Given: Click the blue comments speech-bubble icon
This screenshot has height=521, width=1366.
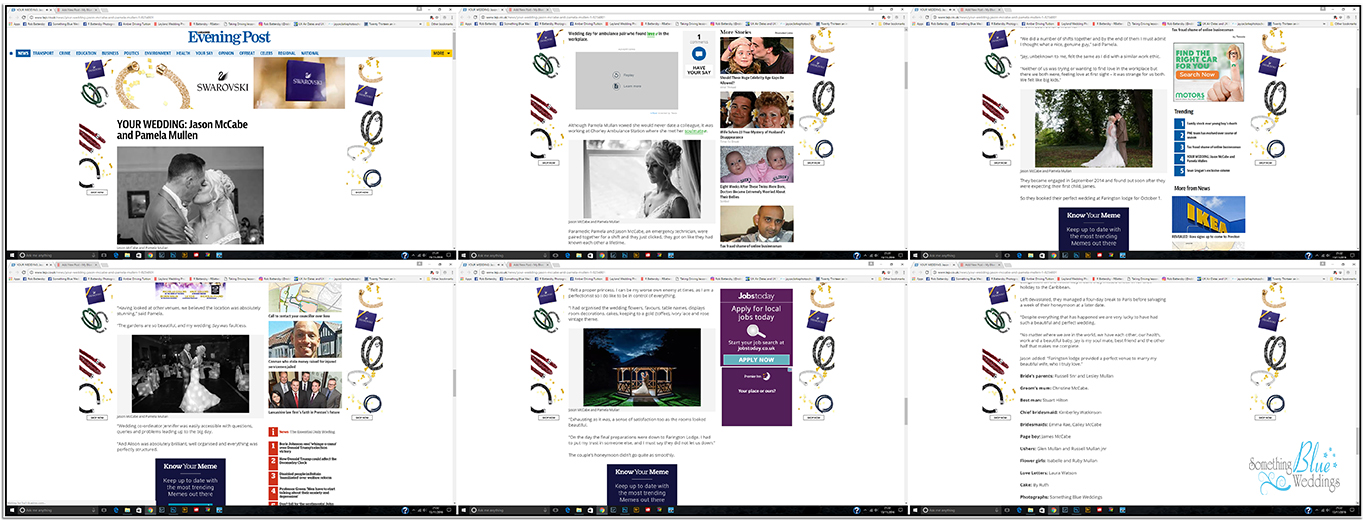Looking at the screenshot, I should pyautogui.click(x=698, y=55).
